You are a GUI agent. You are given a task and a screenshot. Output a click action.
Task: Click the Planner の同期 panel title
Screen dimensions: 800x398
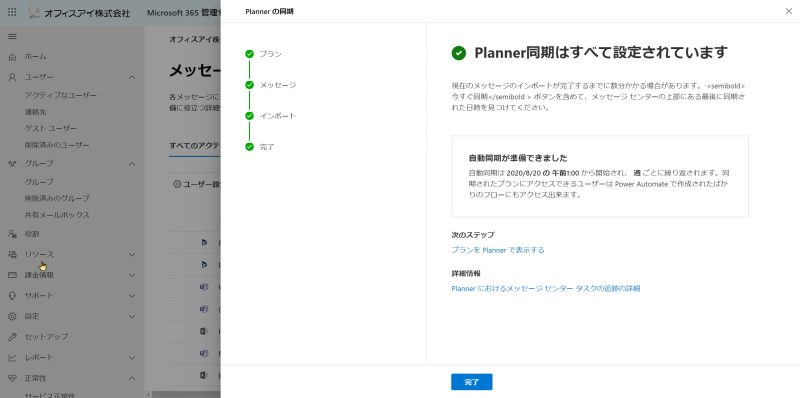pyautogui.click(x=269, y=11)
